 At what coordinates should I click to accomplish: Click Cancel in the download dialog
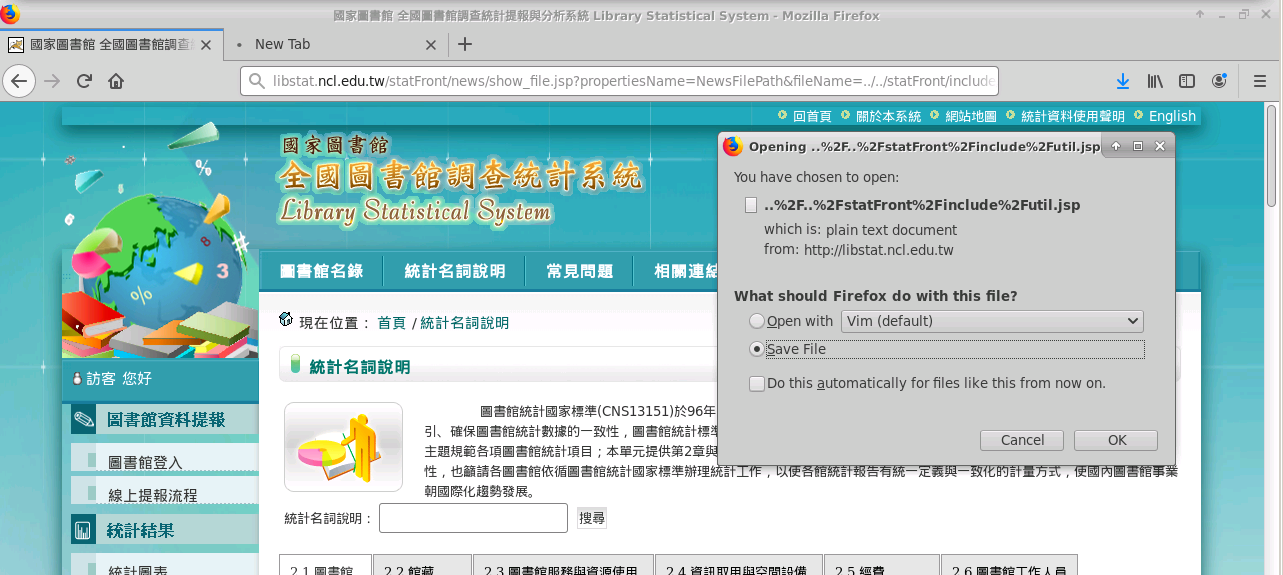[1022, 440]
